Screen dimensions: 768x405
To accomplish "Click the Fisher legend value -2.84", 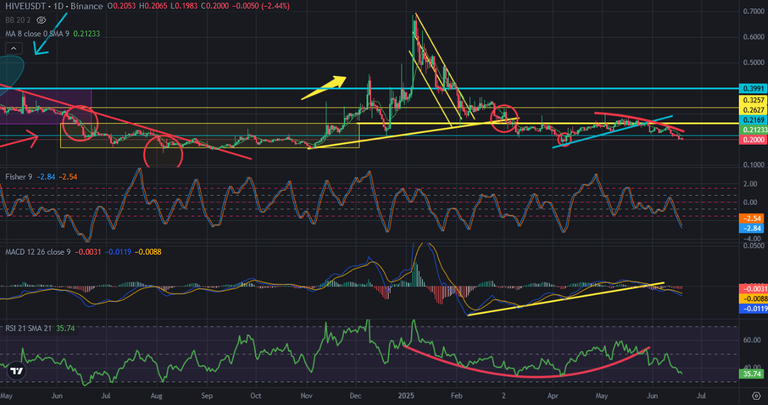I will pos(46,177).
